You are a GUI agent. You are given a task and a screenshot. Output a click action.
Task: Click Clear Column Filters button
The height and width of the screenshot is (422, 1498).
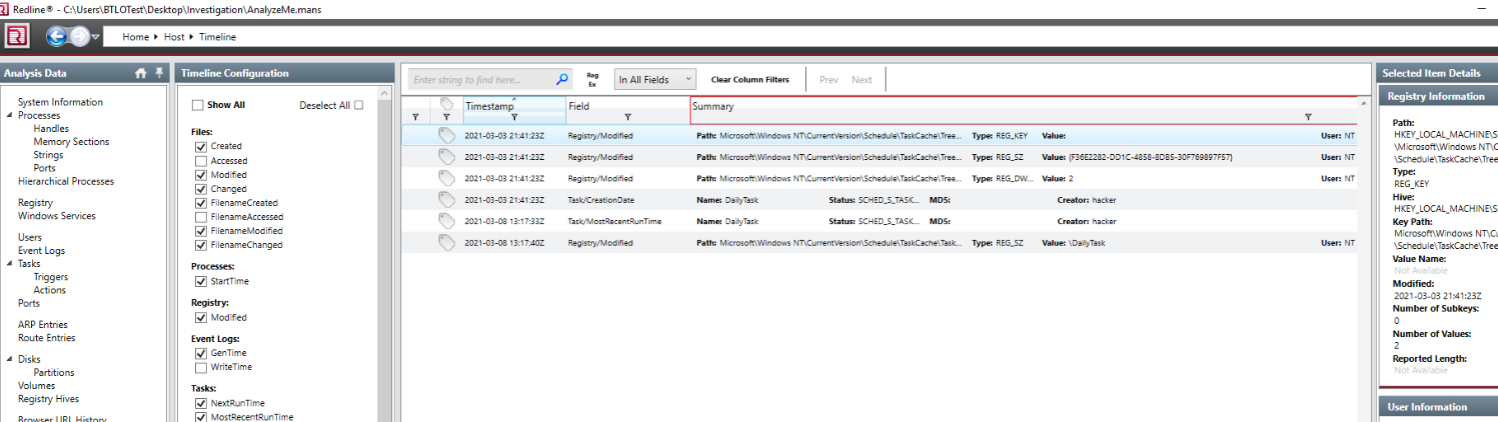coord(749,79)
